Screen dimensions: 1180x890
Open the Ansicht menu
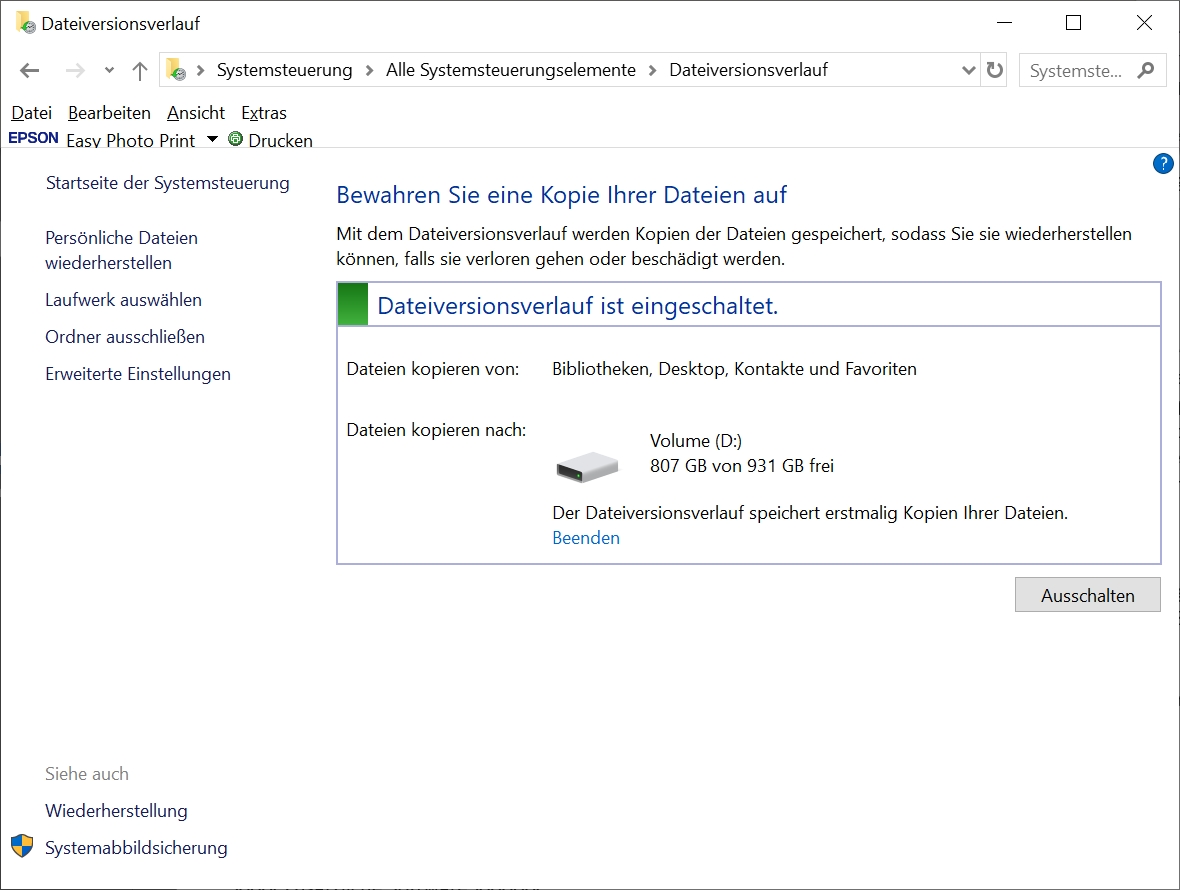[196, 113]
